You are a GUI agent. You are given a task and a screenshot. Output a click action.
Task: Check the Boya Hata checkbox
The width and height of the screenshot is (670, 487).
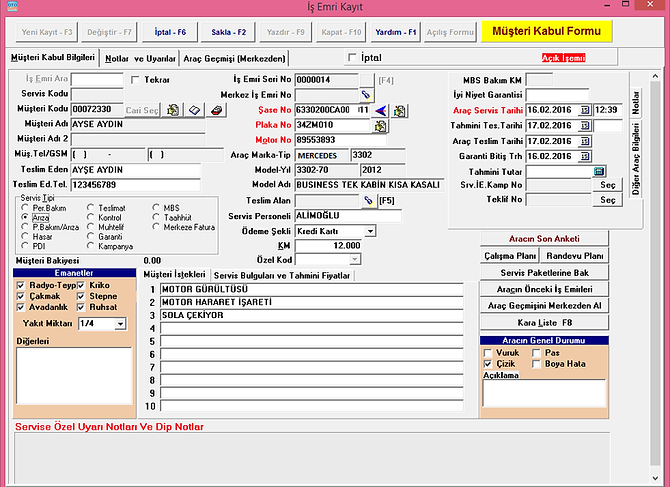coord(536,364)
